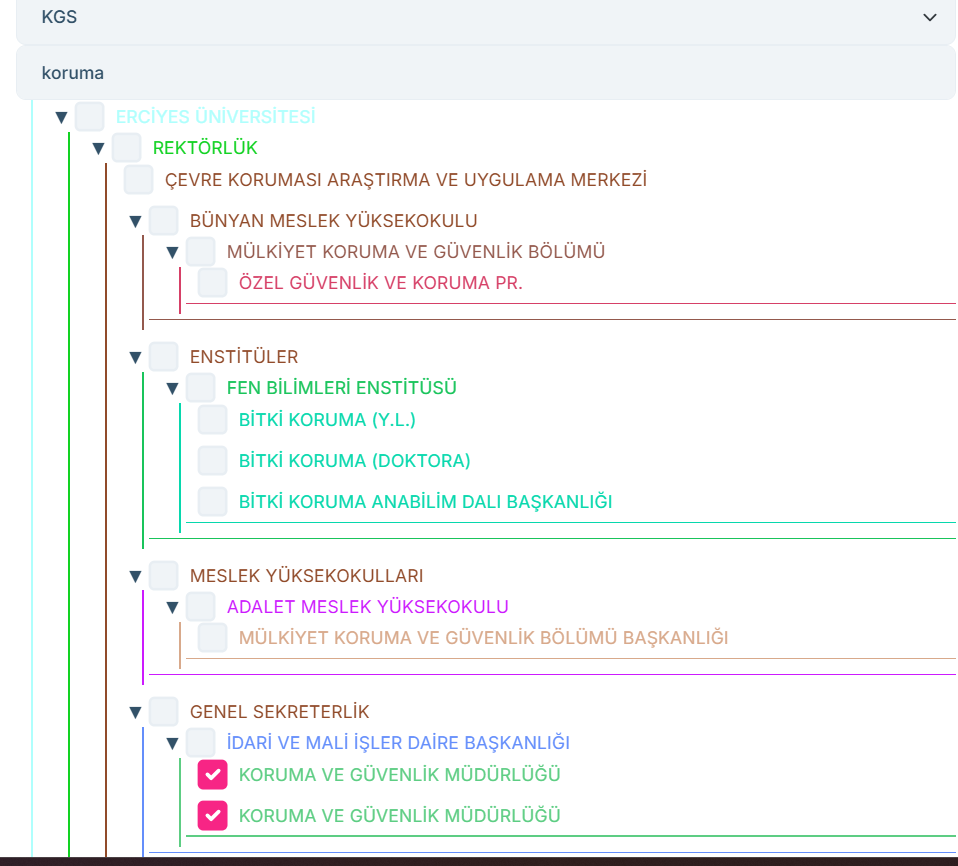Enable the BİTKİ KORUMA (DOKTORA) checkbox
Image resolution: width=958 pixels, height=866 pixels.
212,461
